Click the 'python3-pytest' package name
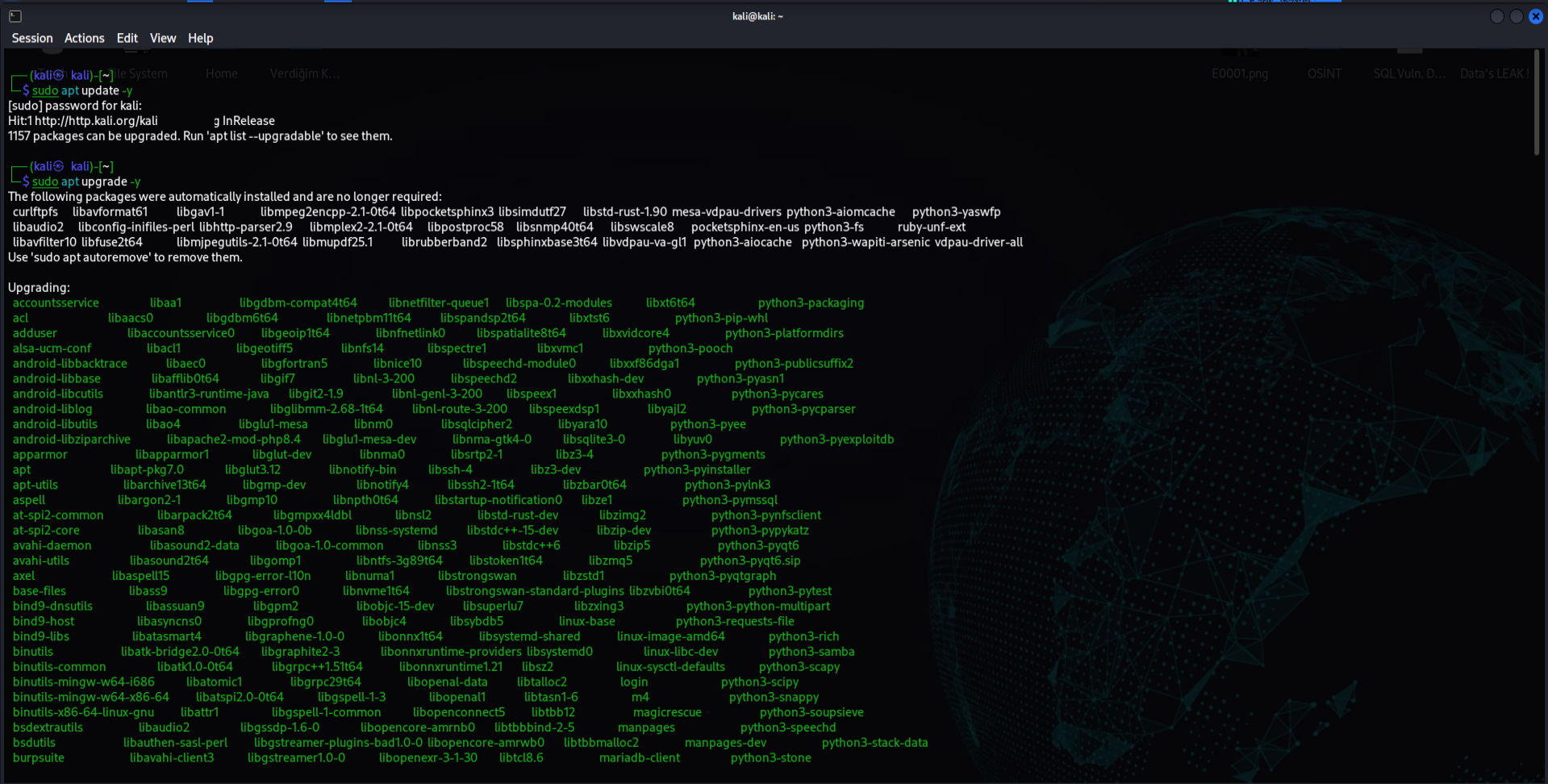The image size is (1548, 784). pos(790,591)
